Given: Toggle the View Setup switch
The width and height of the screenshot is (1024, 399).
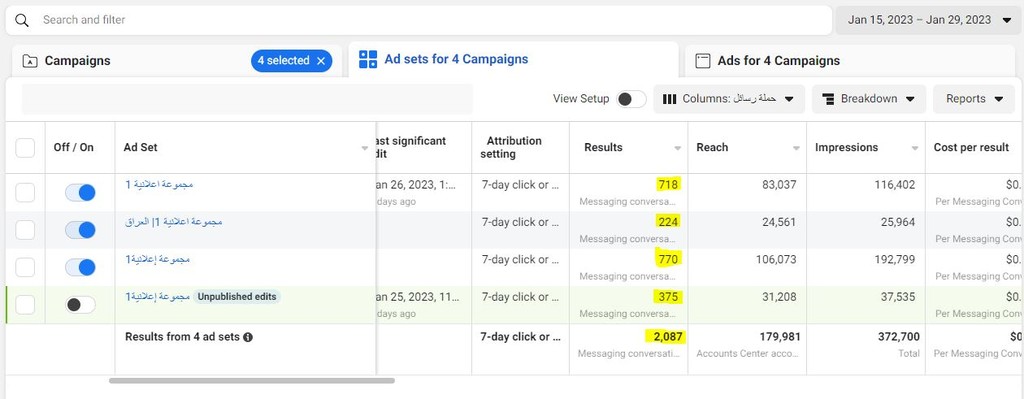Looking at the screenshot, I should 631,99.
